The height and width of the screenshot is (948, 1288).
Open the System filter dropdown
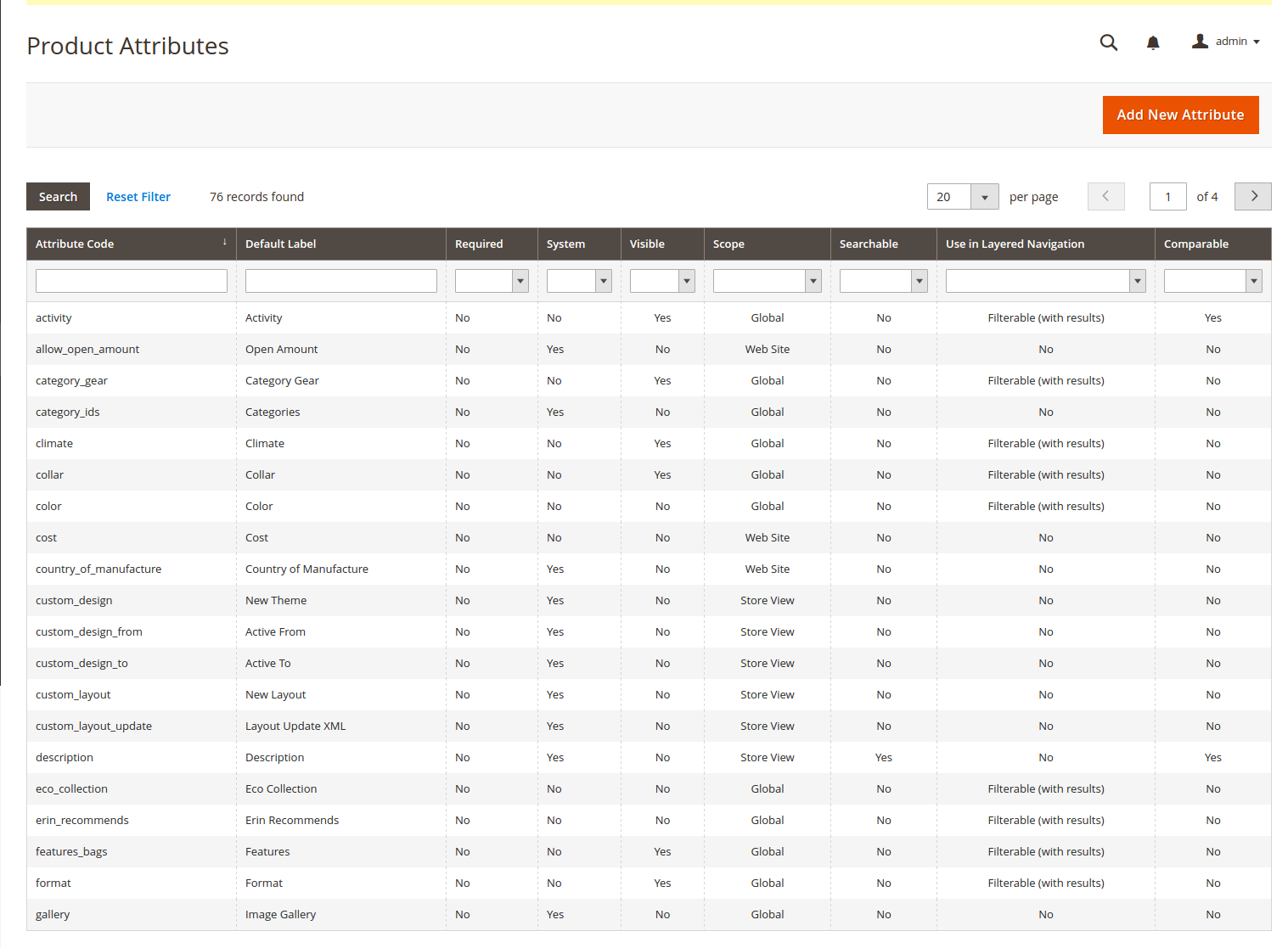point(579,281)
